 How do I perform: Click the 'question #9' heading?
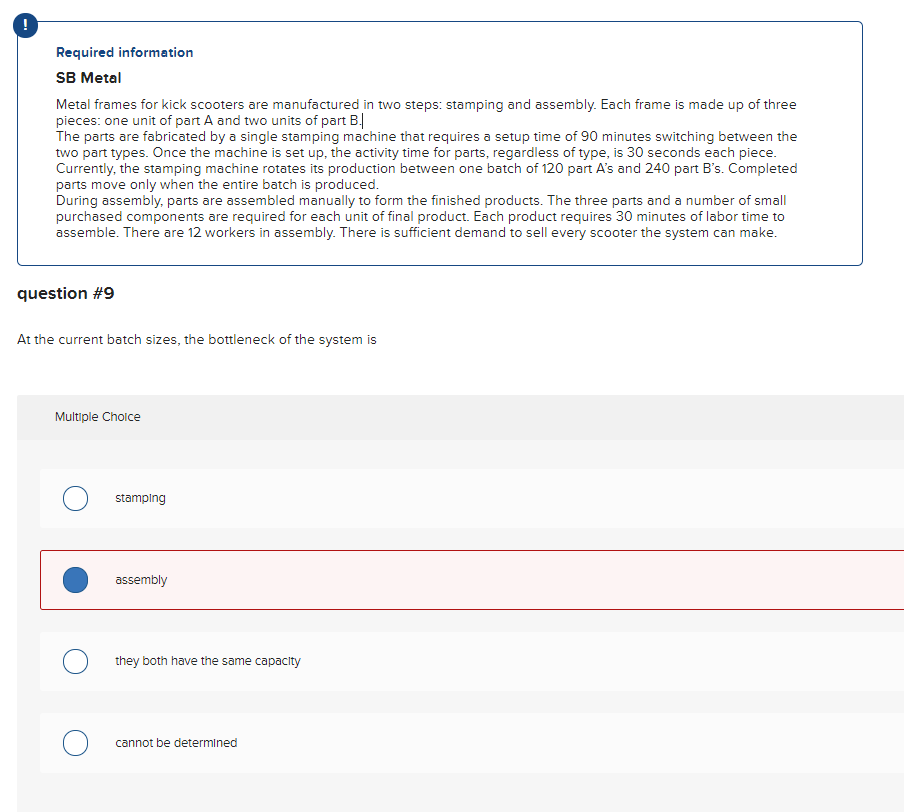65,293
